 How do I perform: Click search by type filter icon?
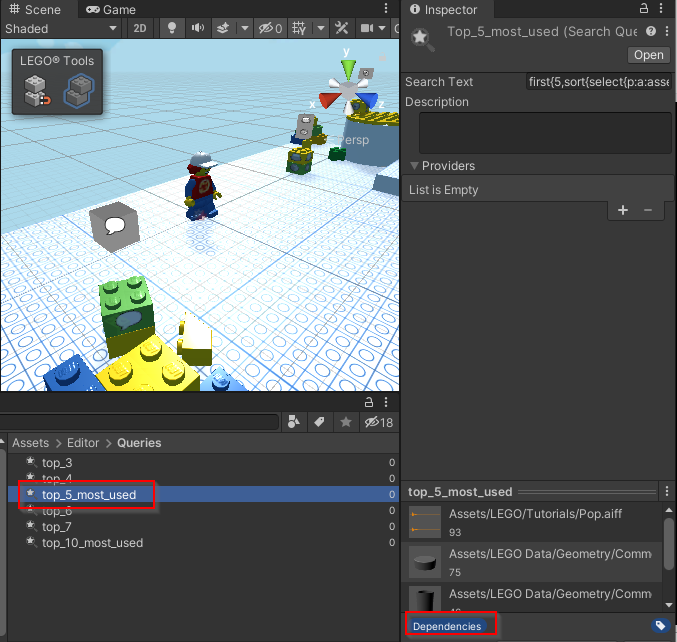(294, 423)
